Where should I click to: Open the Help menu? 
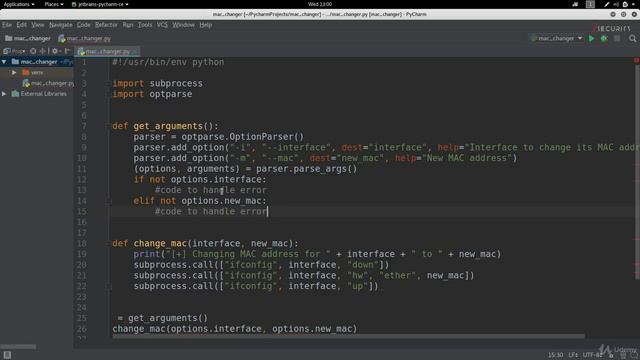[x=206, y=25]
